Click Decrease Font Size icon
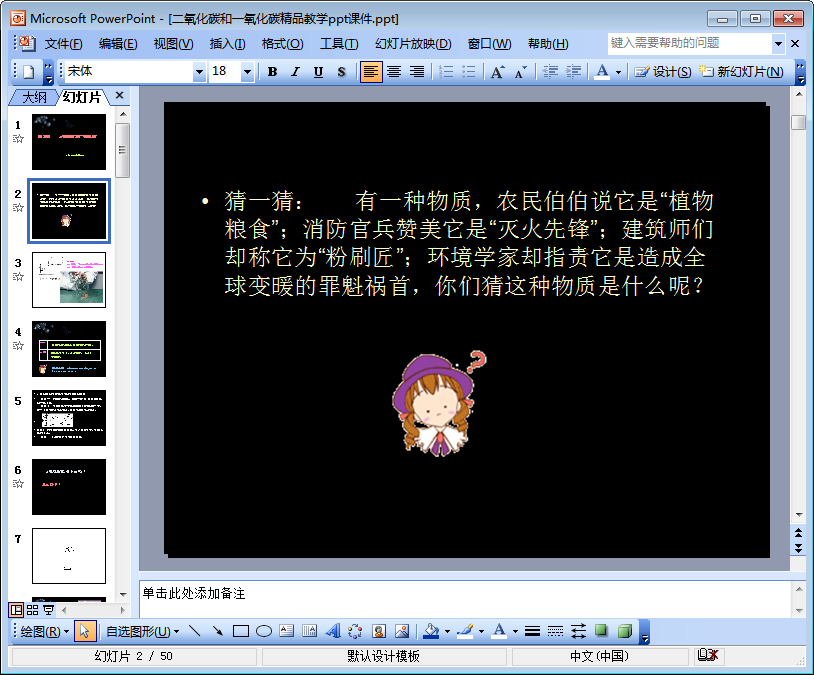Image resolution: width=814 pixels, height=675 pixels. (x=520, y=72)
